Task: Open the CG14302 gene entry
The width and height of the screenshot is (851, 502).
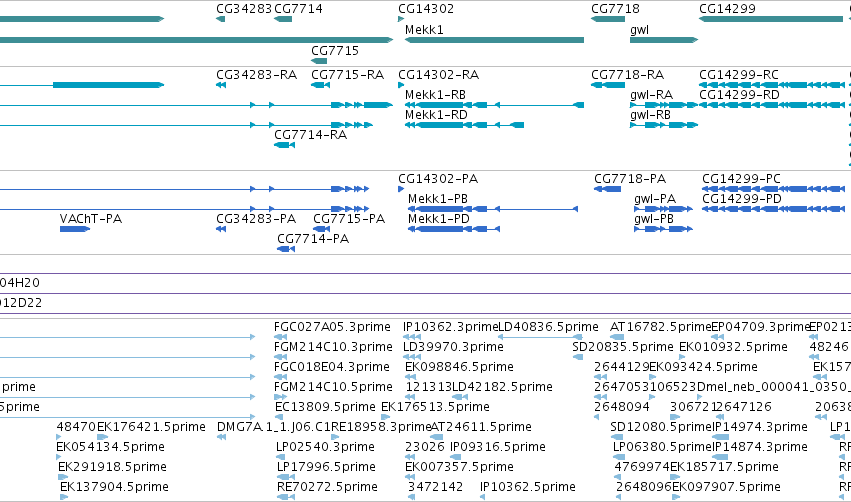Action: click(426, 9)
